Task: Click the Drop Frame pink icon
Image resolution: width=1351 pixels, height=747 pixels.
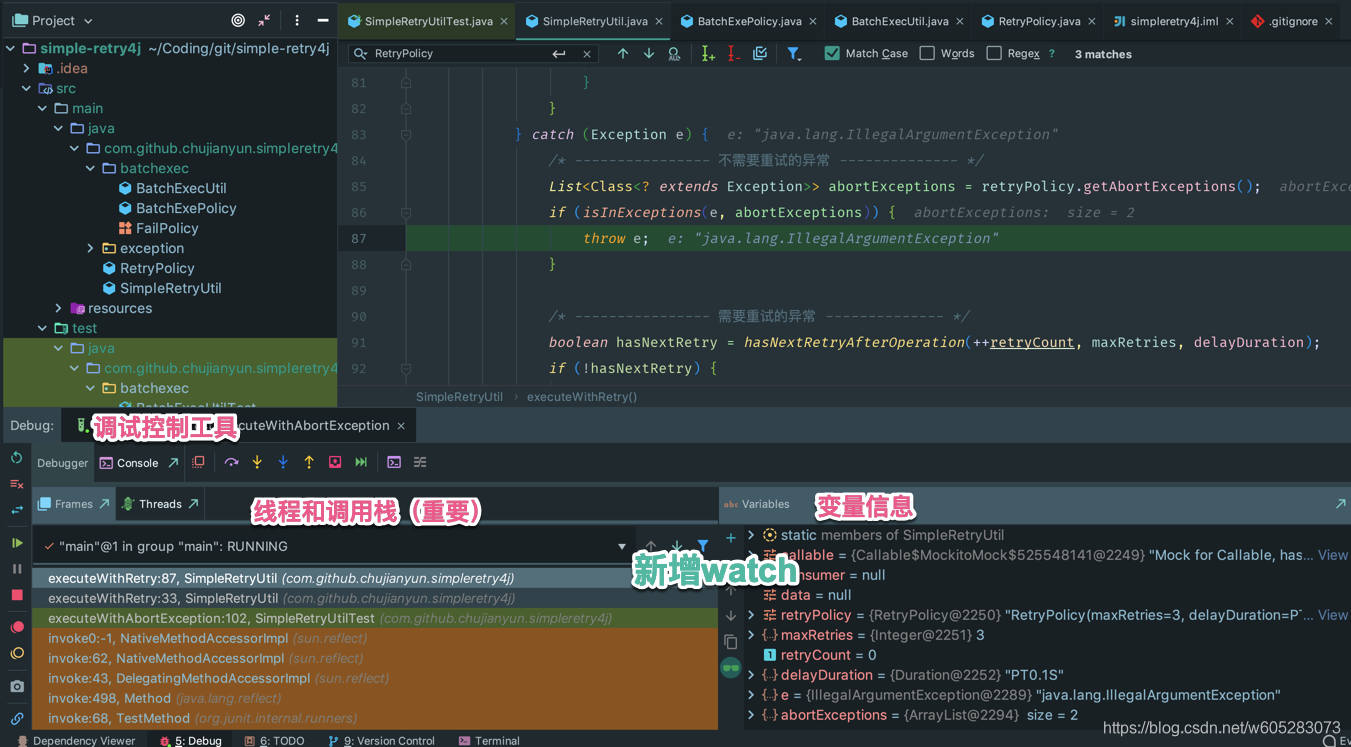Action: tap(335, 462)
